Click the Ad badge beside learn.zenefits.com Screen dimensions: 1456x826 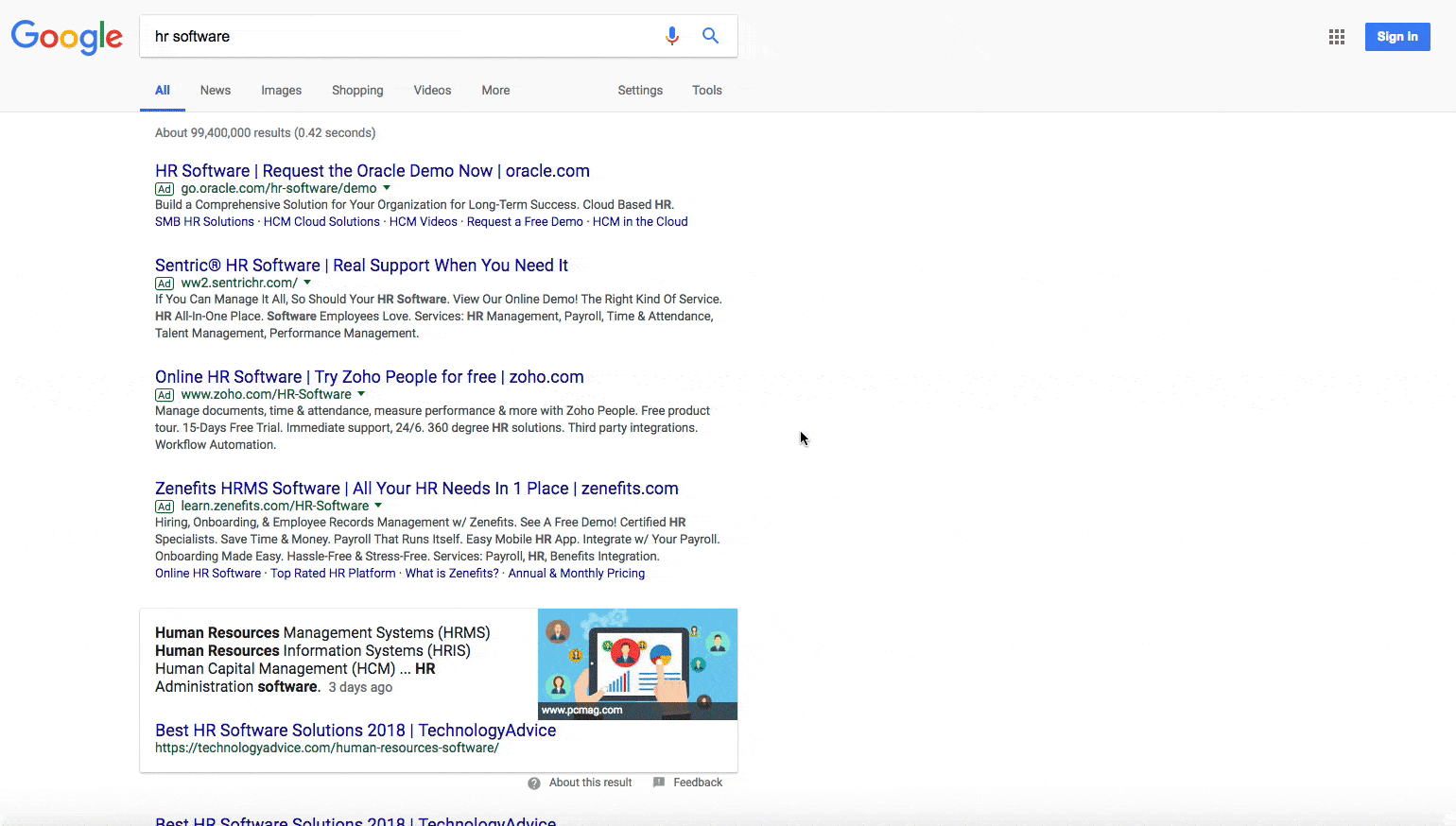(x=165, y=507)
